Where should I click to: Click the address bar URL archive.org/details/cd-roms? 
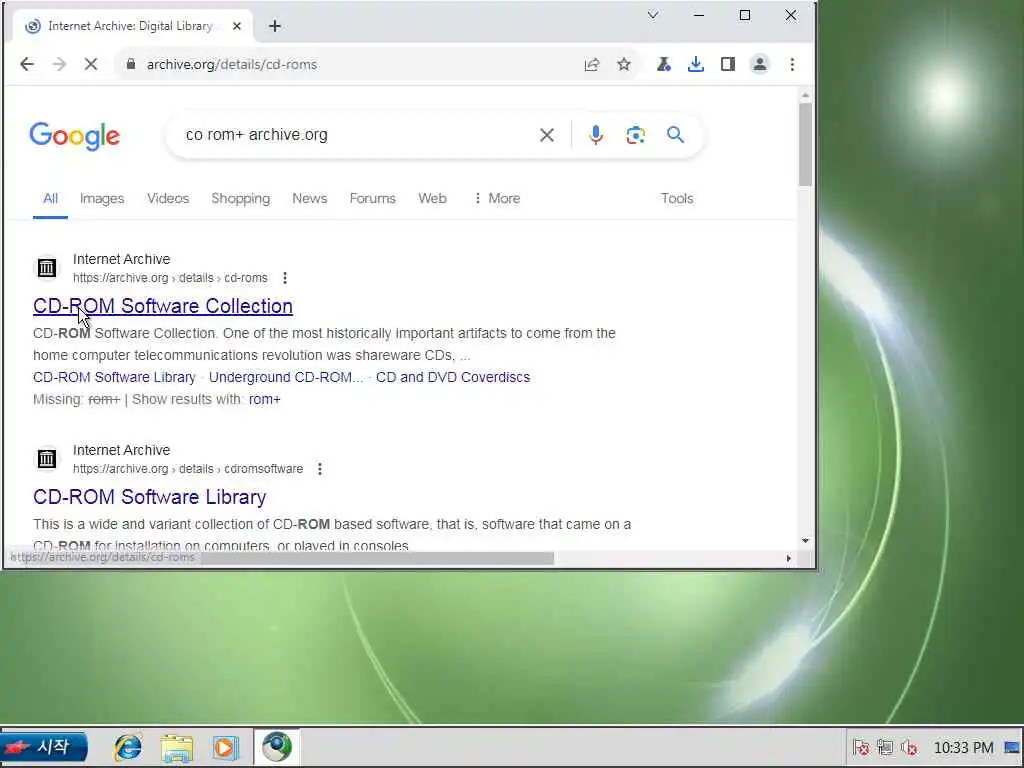click(232, 65)
